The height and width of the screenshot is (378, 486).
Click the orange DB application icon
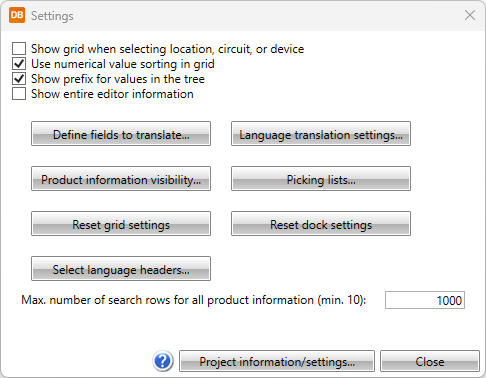(17, 15)
